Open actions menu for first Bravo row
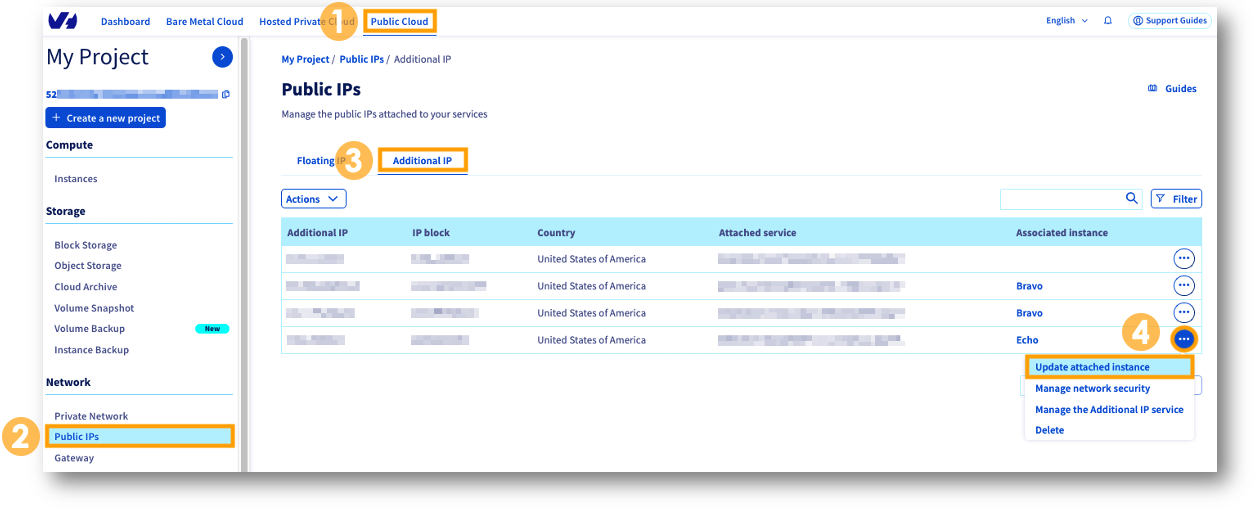This screenshot has height=514, width=1260. pos(1184,285)
